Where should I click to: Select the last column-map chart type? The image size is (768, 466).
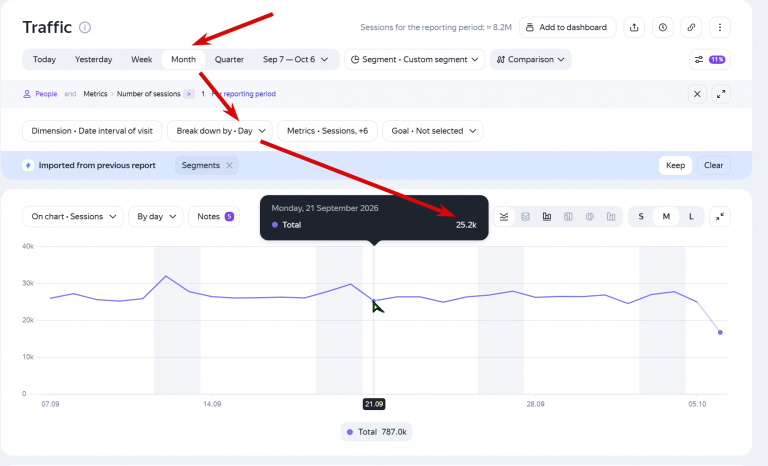(611, 217)
